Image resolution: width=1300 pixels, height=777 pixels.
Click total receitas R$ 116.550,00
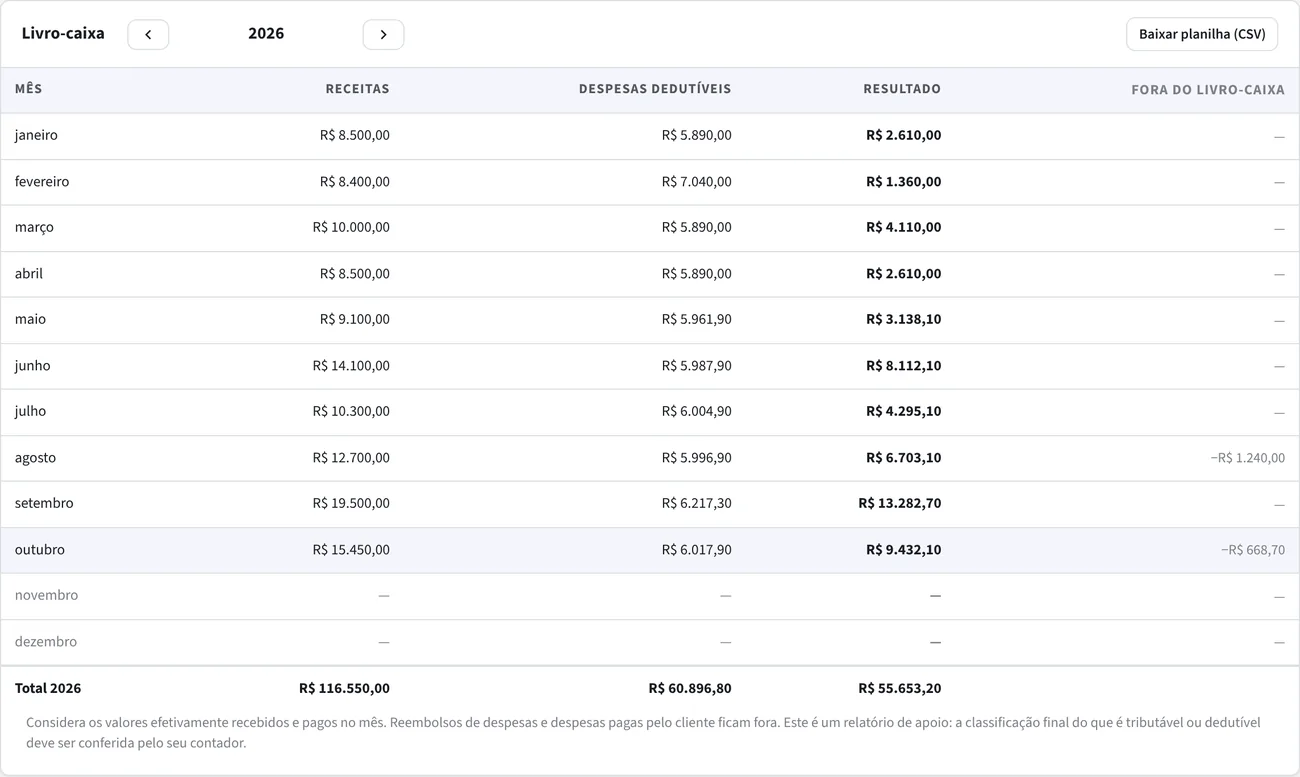point(344,688)
